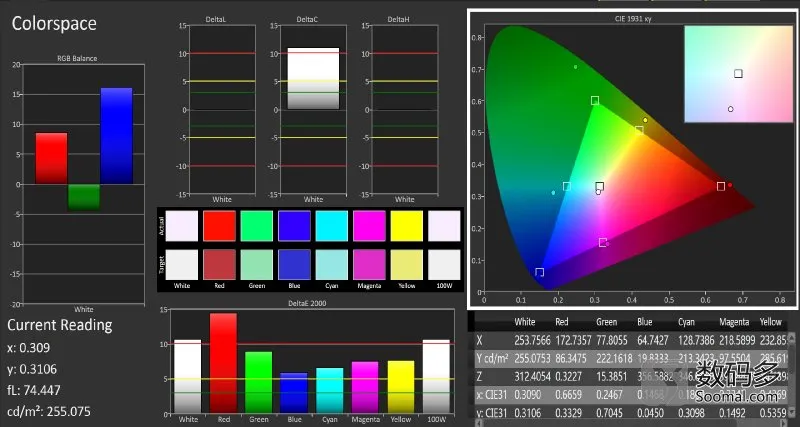Click the Red bar in DeltaE 2000 chart
The height and width of the screenshot is (427, 800).
pyautogui.click(x=223, y=363)
